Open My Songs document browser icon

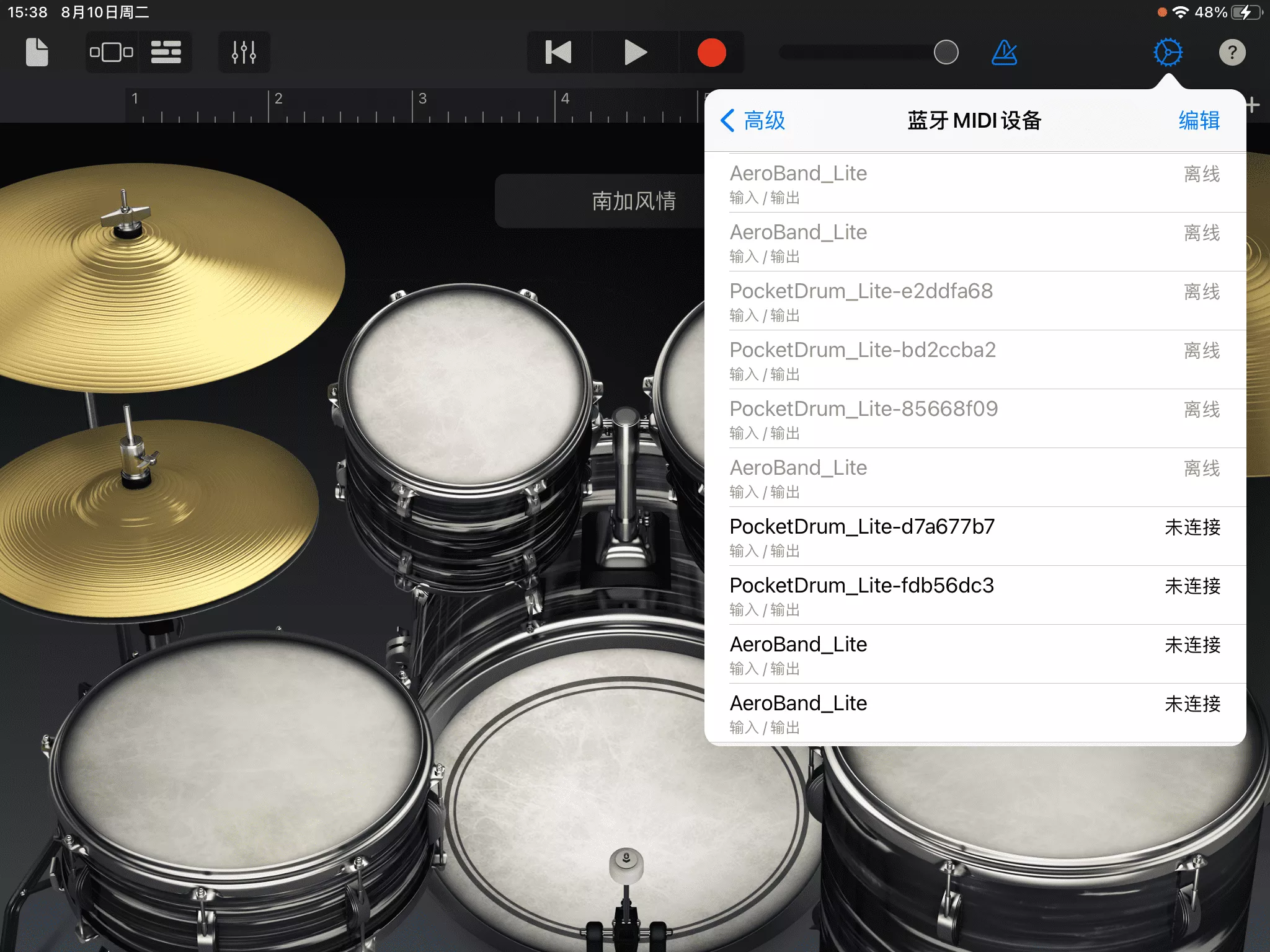37,52
